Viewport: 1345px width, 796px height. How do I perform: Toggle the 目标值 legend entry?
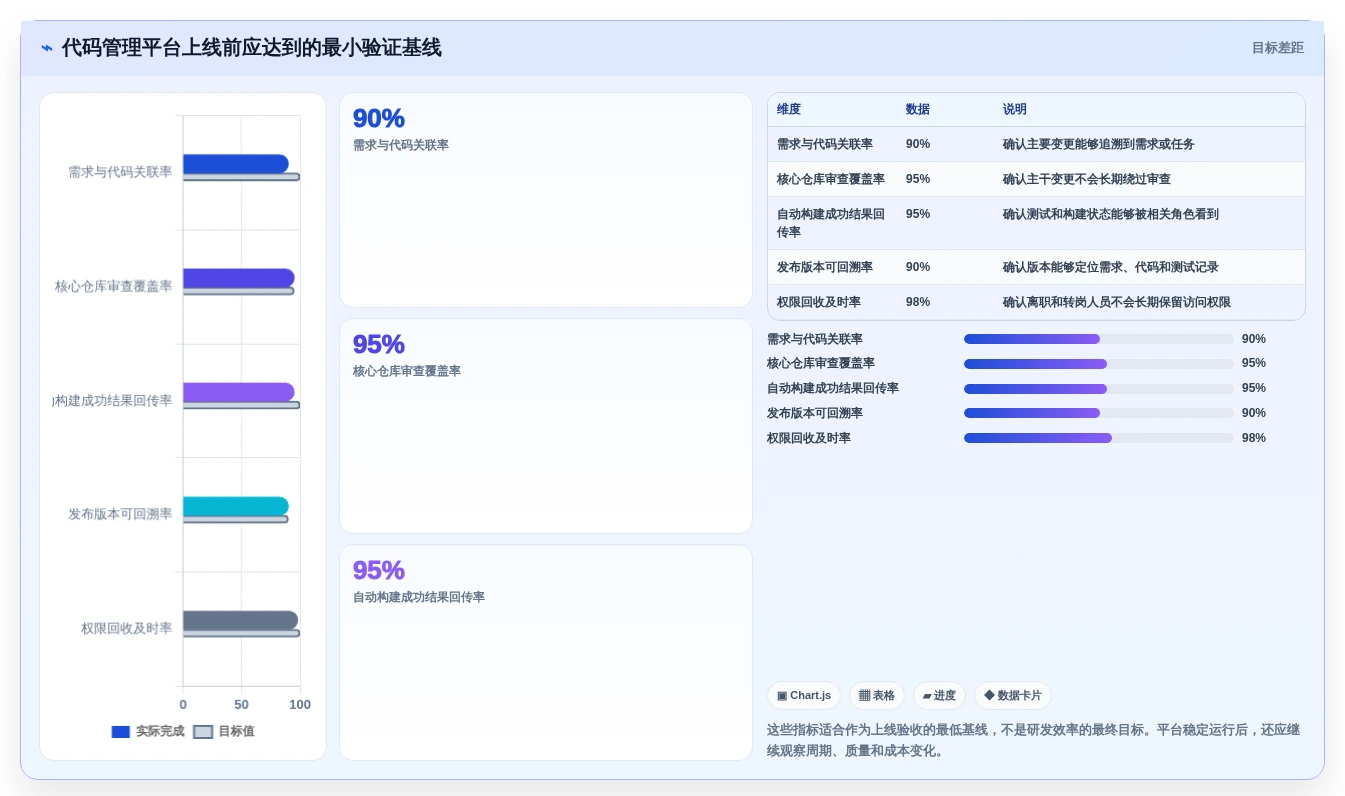pos(224,732)
